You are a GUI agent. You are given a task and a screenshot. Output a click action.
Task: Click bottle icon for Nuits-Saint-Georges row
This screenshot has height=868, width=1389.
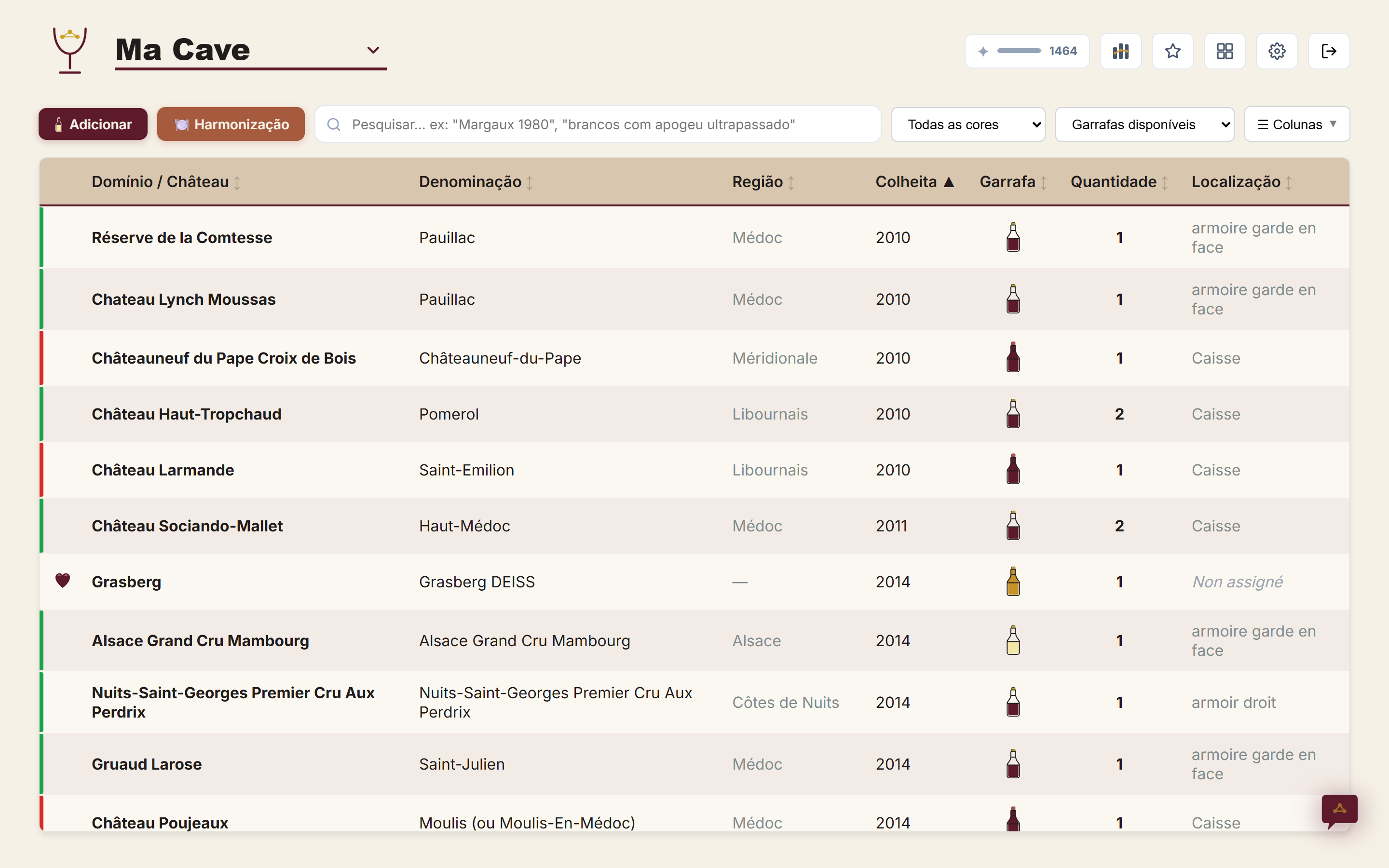click(x=1013, y=702)
